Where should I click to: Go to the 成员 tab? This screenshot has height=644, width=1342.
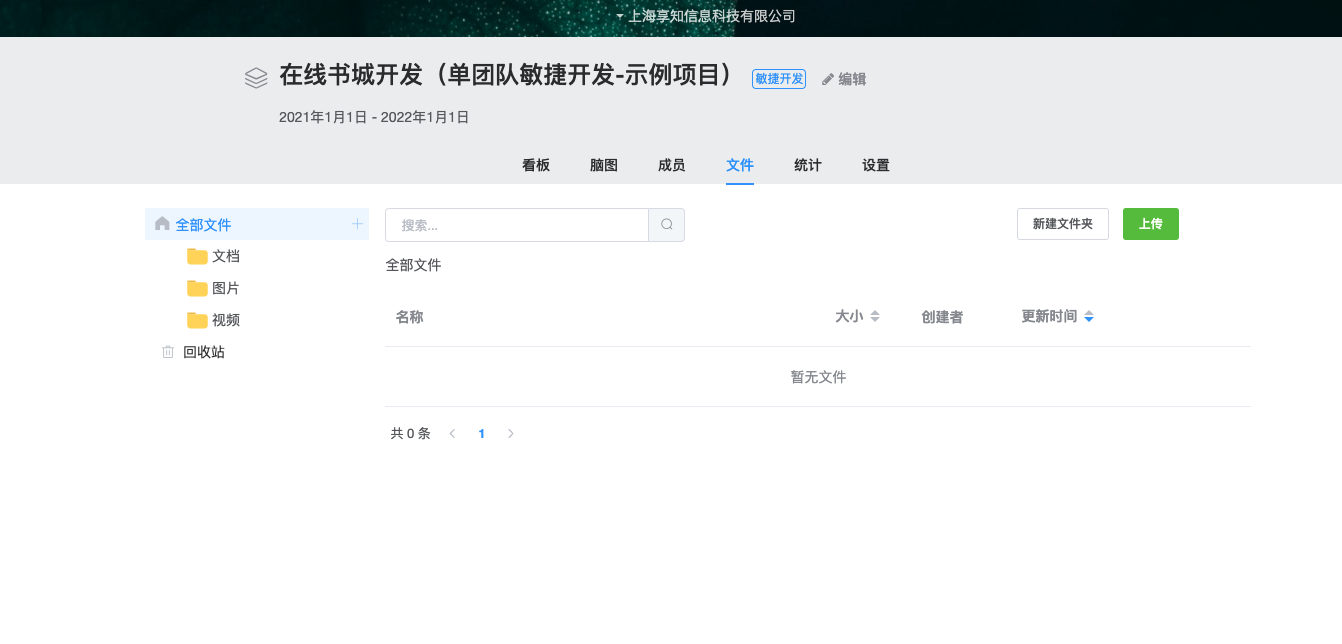click(672, 165)
